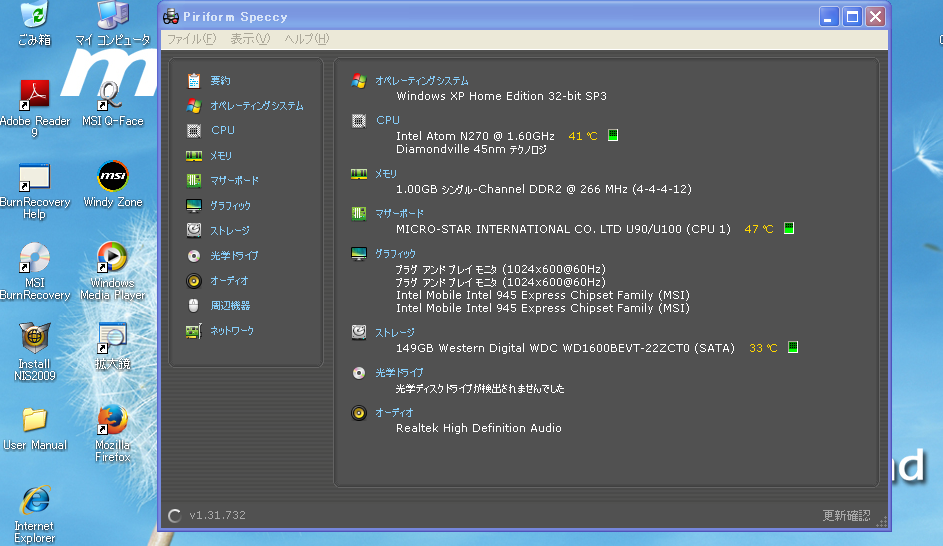Click the memory icon in summary panel
The width and height of the screenshot is (943, 546).
click(x=359, y=174)
